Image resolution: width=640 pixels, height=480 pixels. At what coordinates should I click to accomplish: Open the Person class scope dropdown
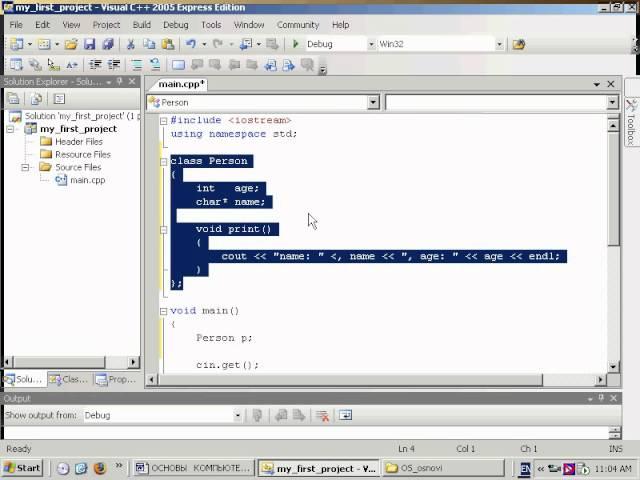click(373, 102)
